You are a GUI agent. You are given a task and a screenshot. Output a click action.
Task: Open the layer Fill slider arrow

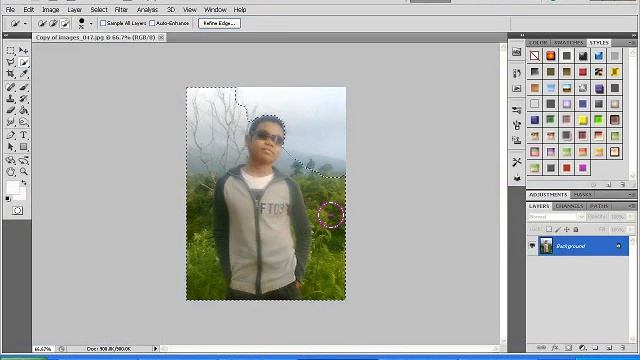coord(631,229)
